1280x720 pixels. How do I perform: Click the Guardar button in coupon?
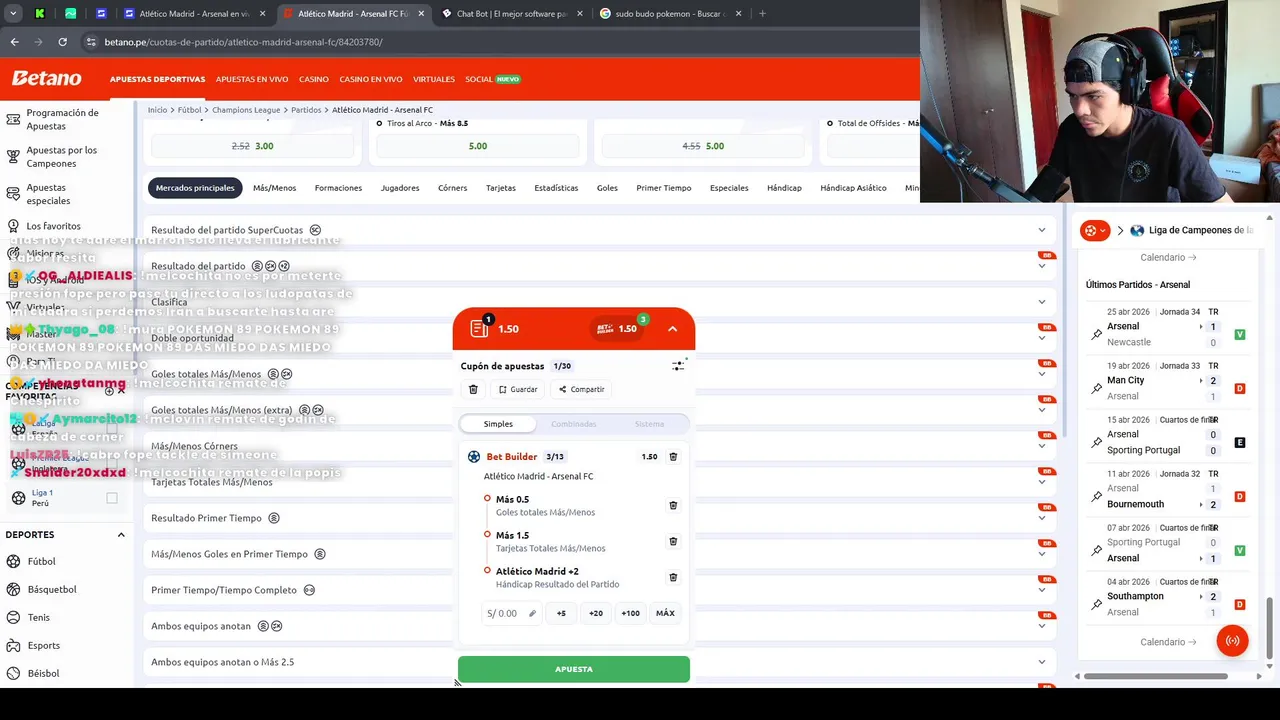pos(518,389)
